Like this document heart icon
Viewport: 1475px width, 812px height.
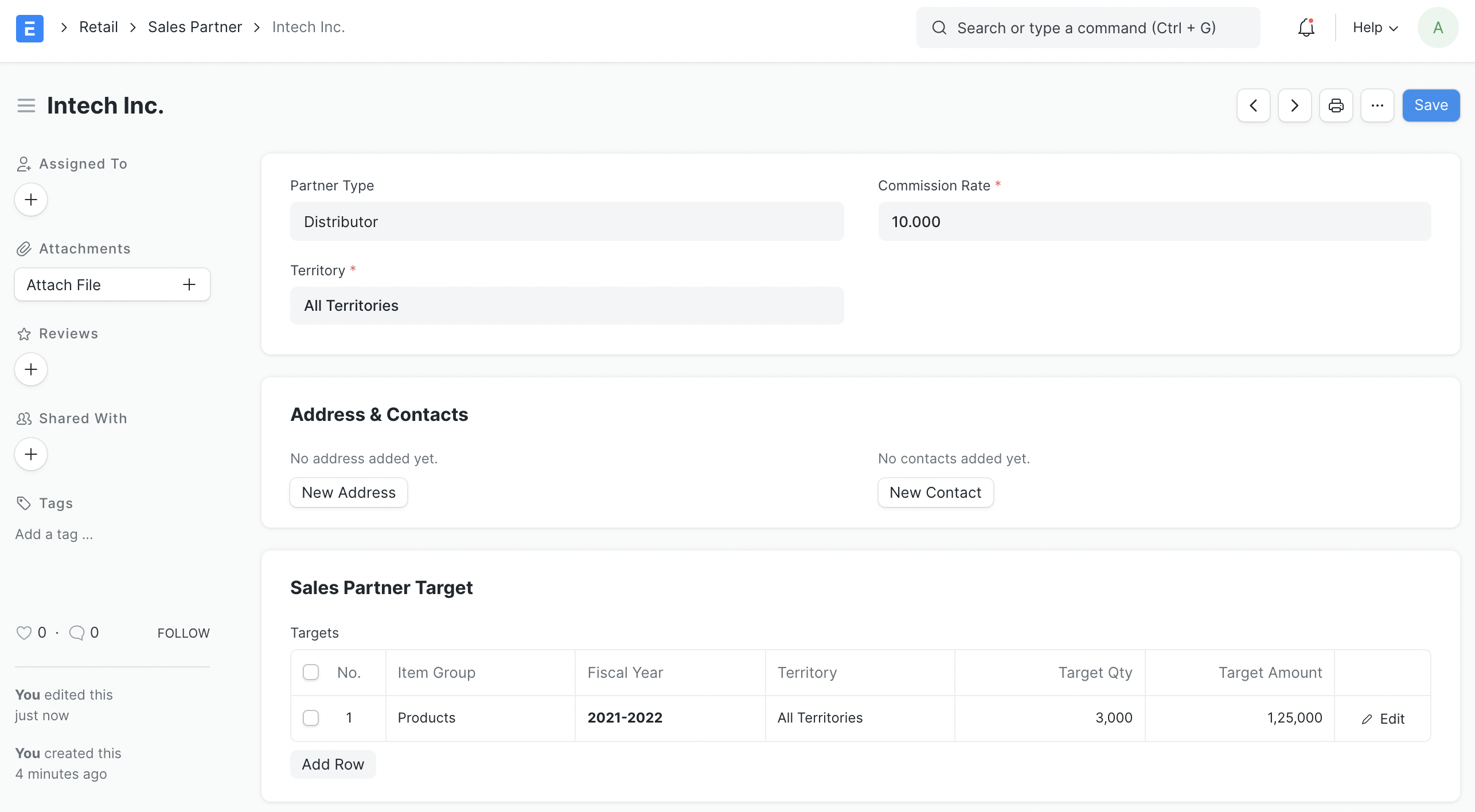[x=24, y=633]
